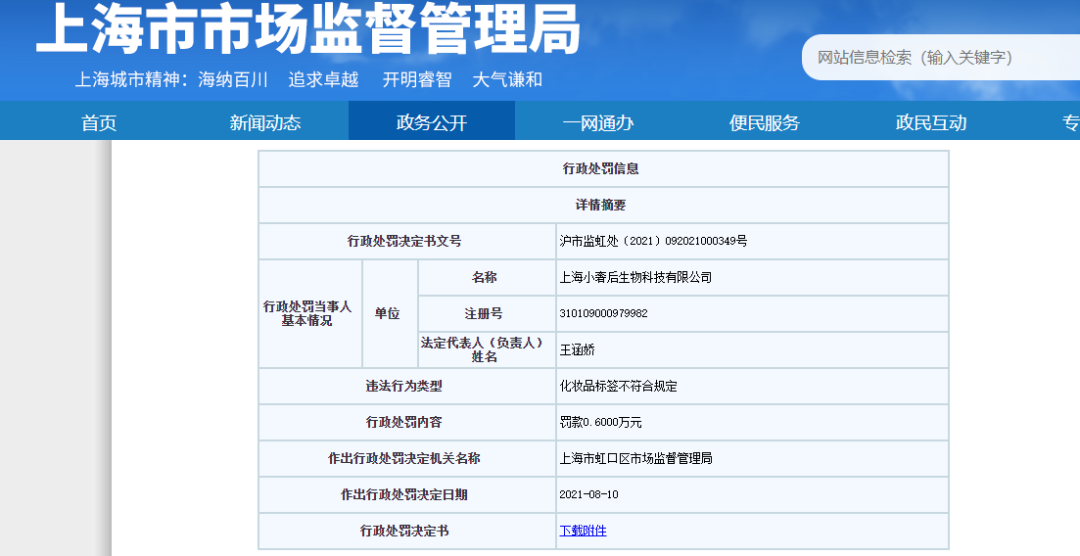Click the 行政处罚当事人基本情况 label cell
Viewport: 1080px width, 556px height.
(x=310, y=313)
